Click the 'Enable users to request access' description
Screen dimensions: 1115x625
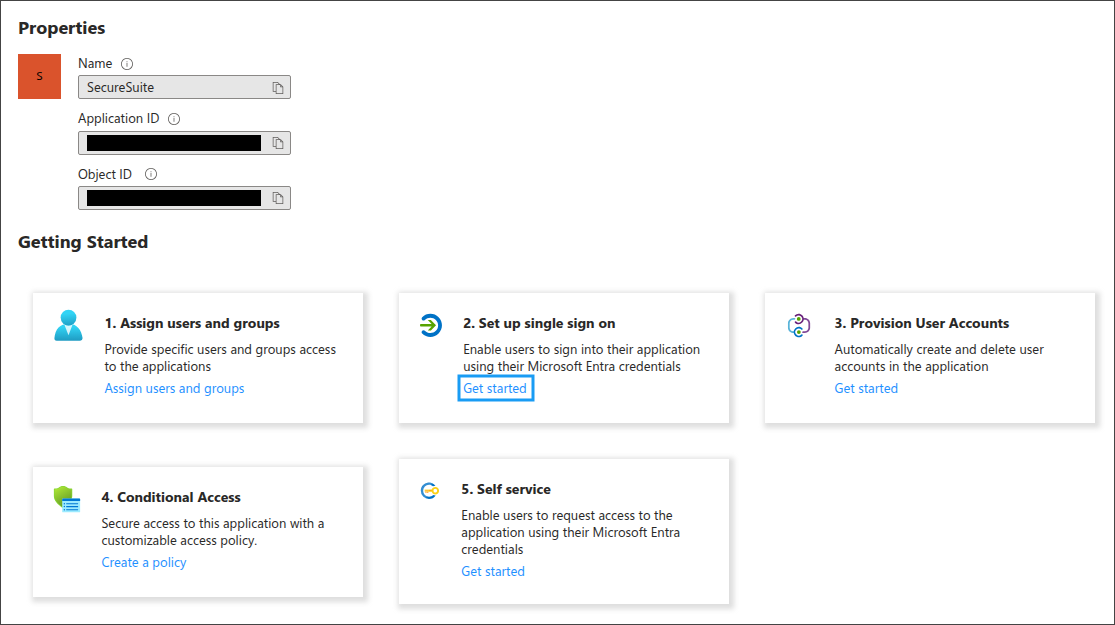570,532
